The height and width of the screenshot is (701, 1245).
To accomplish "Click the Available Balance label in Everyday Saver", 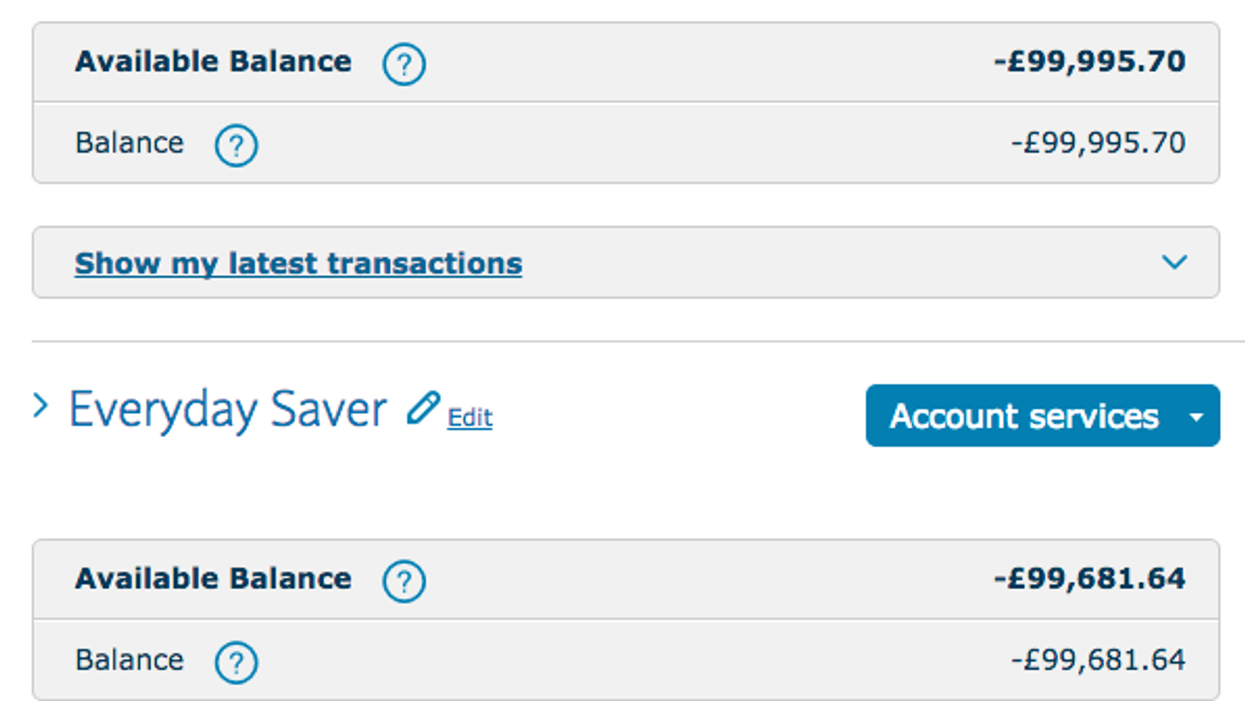I will tap(213, 579).
